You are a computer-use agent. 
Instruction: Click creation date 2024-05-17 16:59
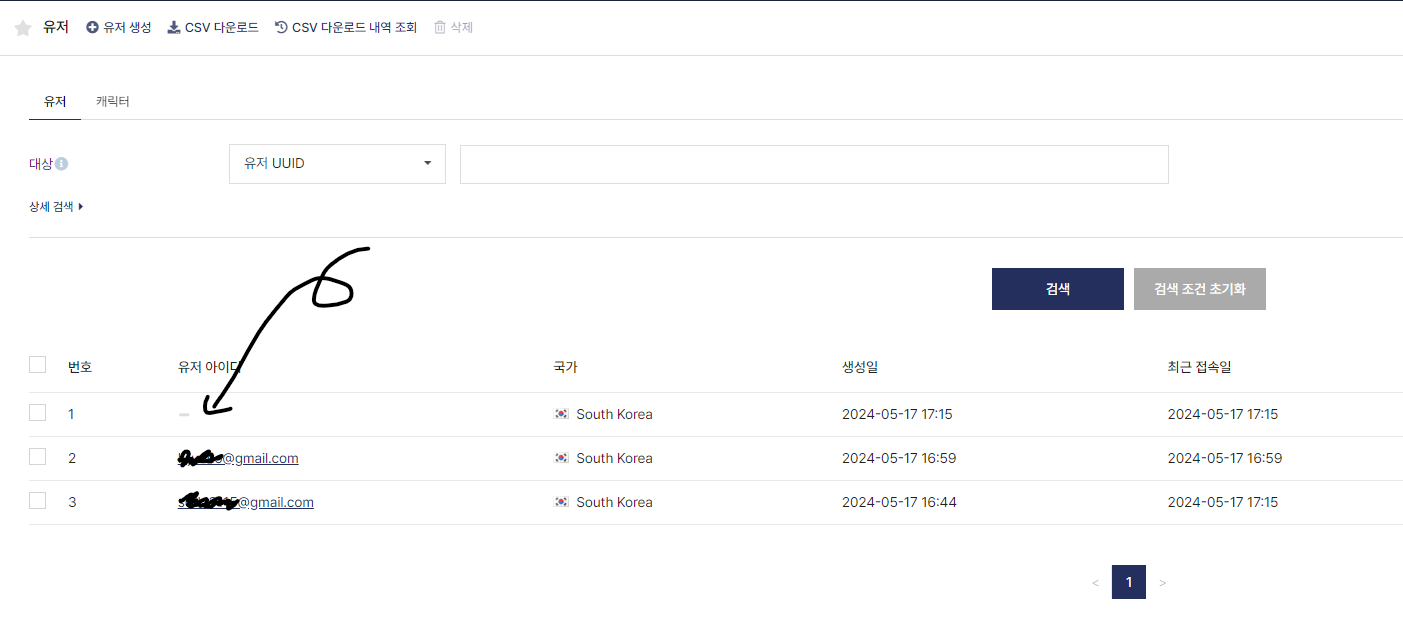897,458
